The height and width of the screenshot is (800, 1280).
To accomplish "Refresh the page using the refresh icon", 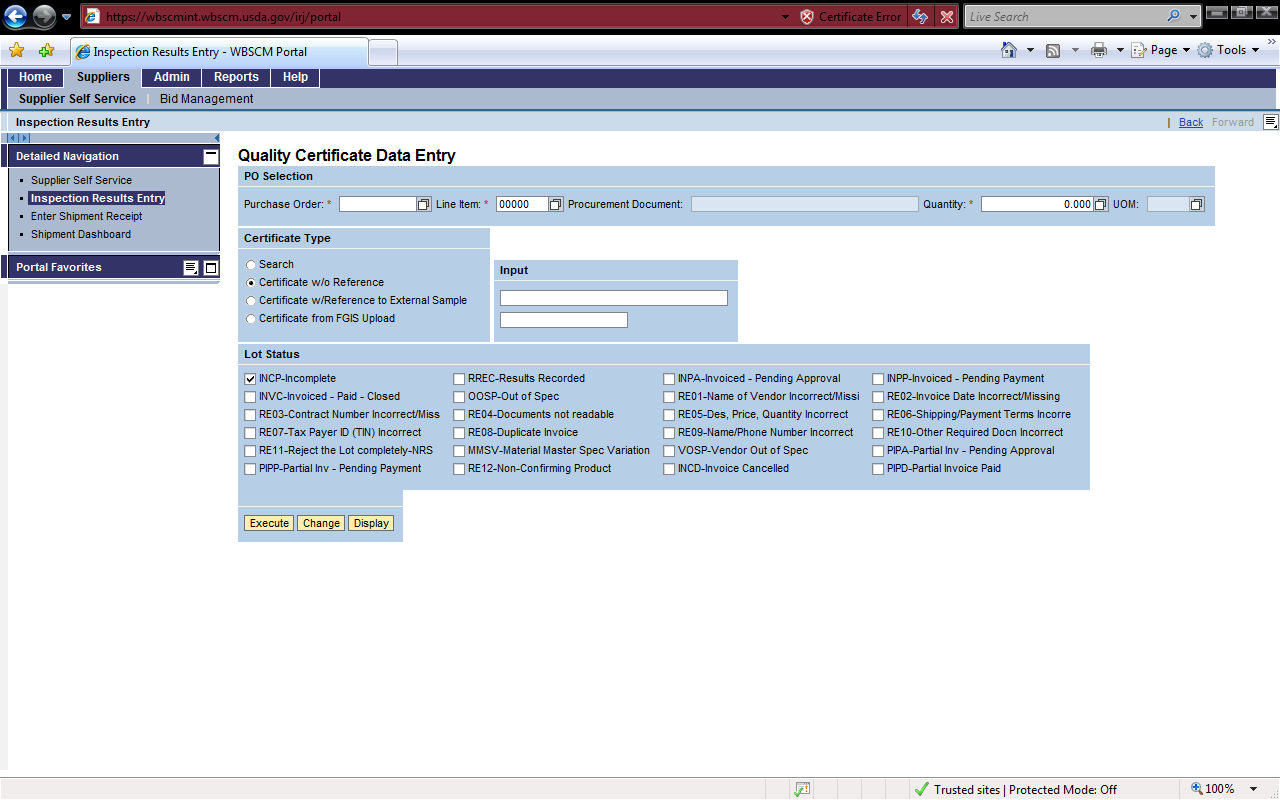I will coord(920,17).
